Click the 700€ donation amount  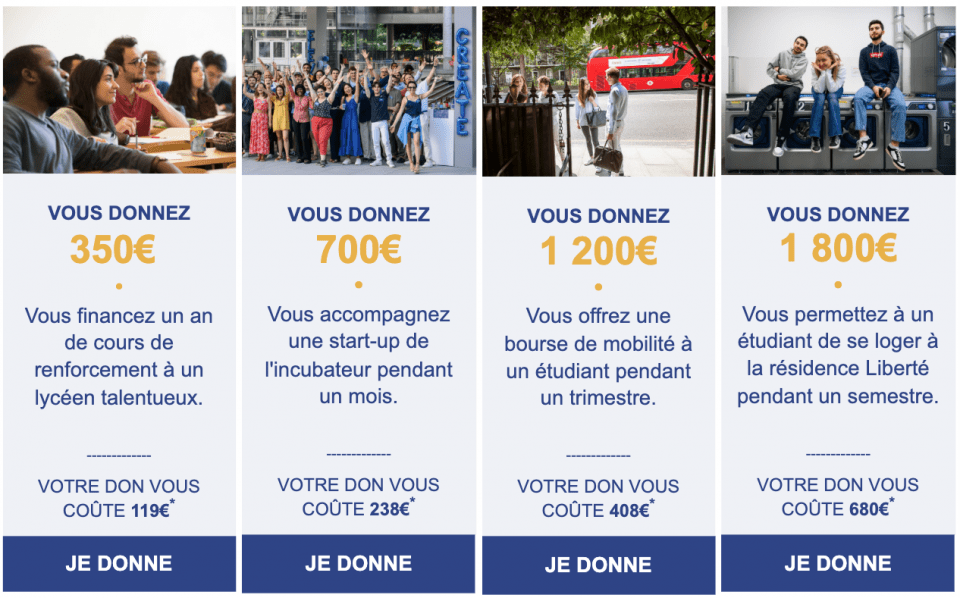pos(358,249)
